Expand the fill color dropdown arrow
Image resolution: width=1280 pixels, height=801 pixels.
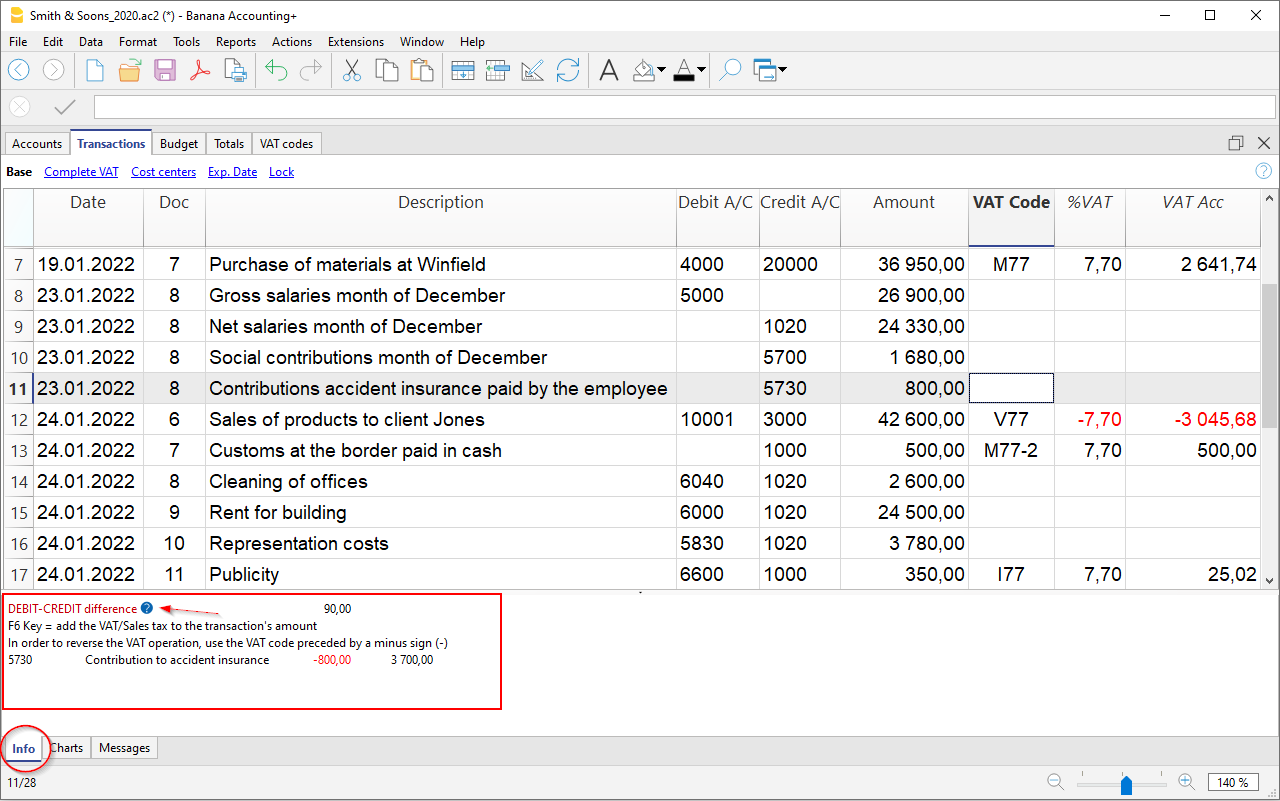[x=662, y=70]
